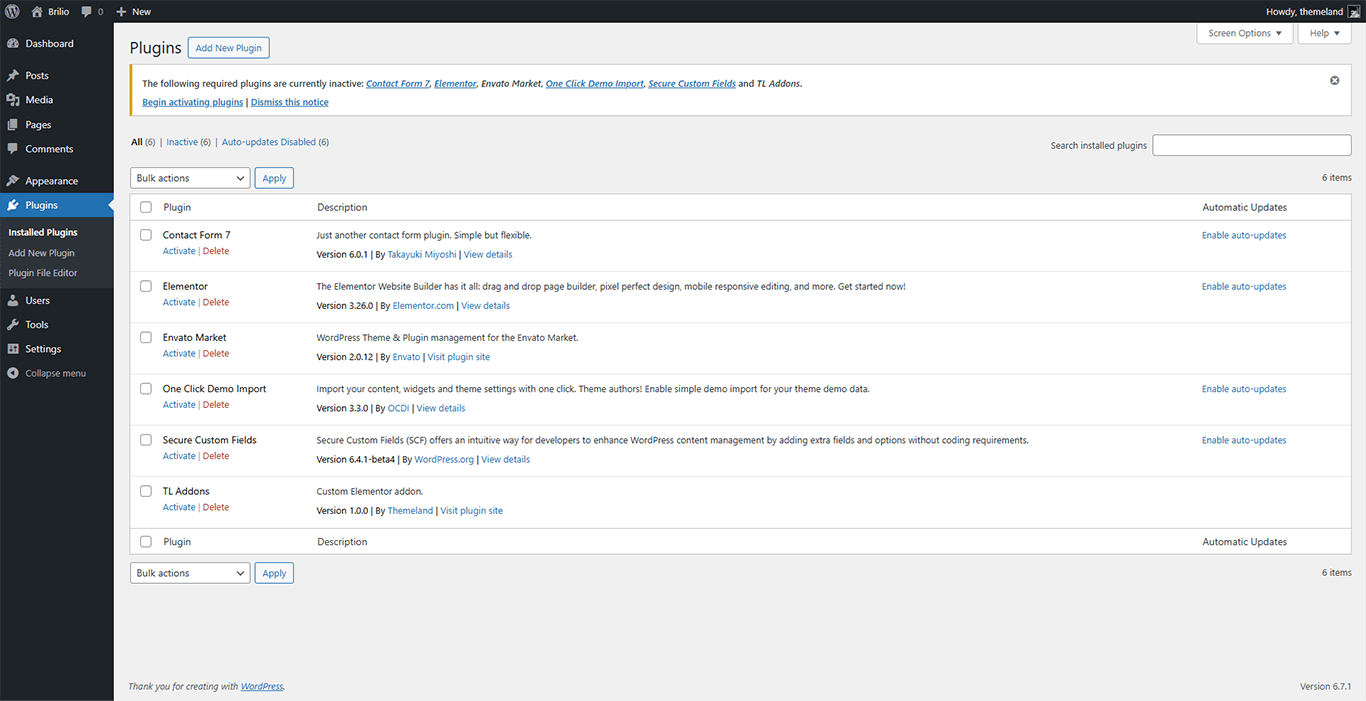Activate the TL Addons plugin

pyautogui.click(x=179, y=507)
